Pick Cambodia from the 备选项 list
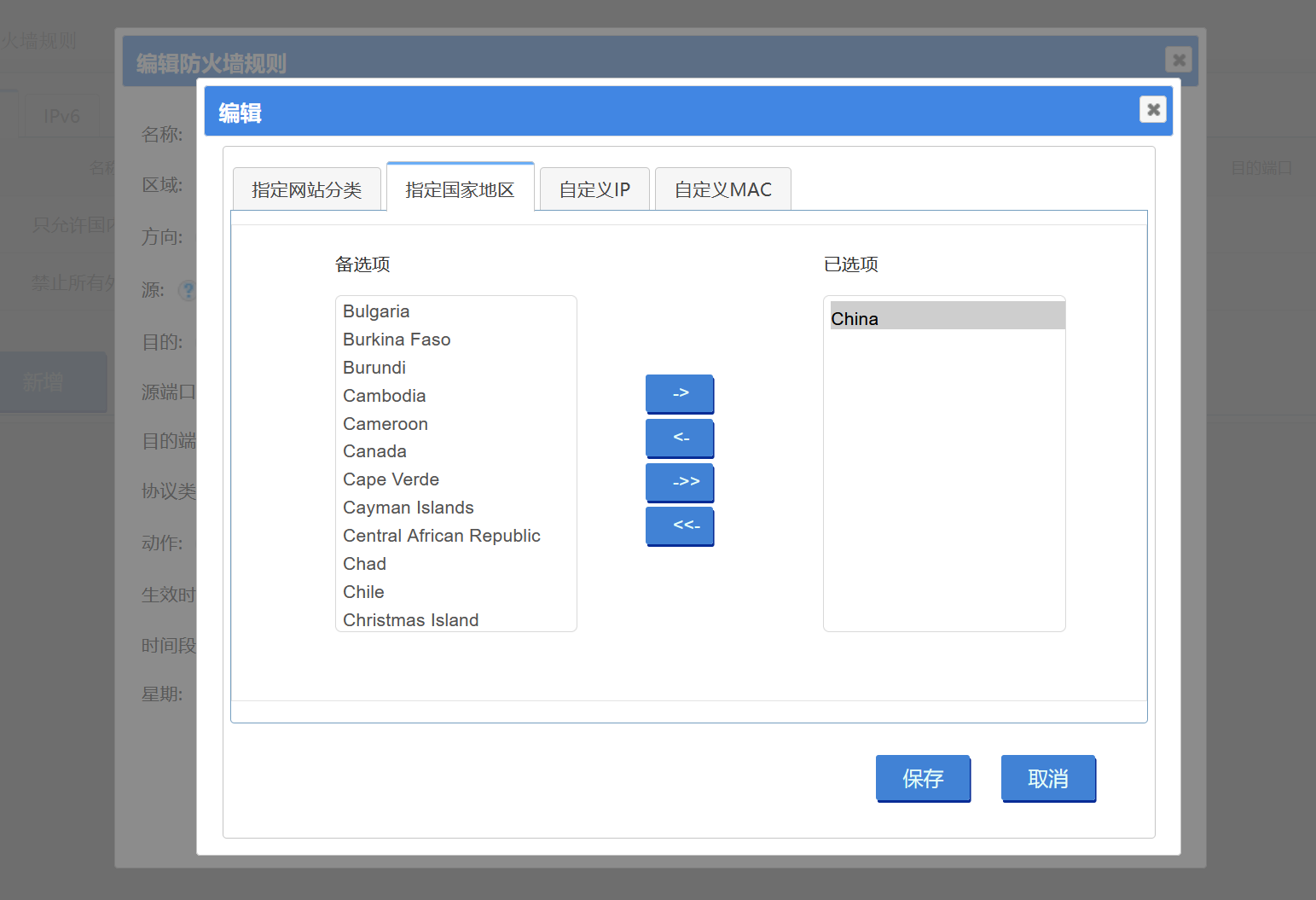 tap(384, 396)
